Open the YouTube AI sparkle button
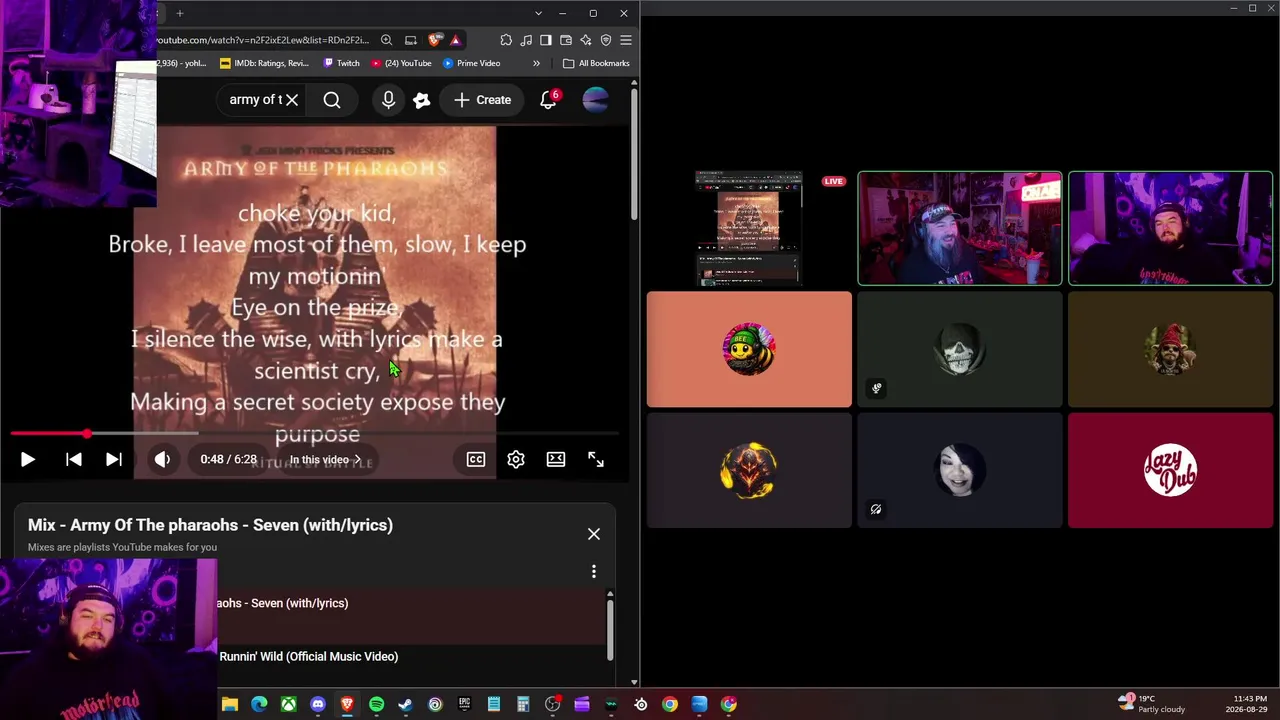The image size is (1280, 720). pyautogui.click(x=422, y=100)
